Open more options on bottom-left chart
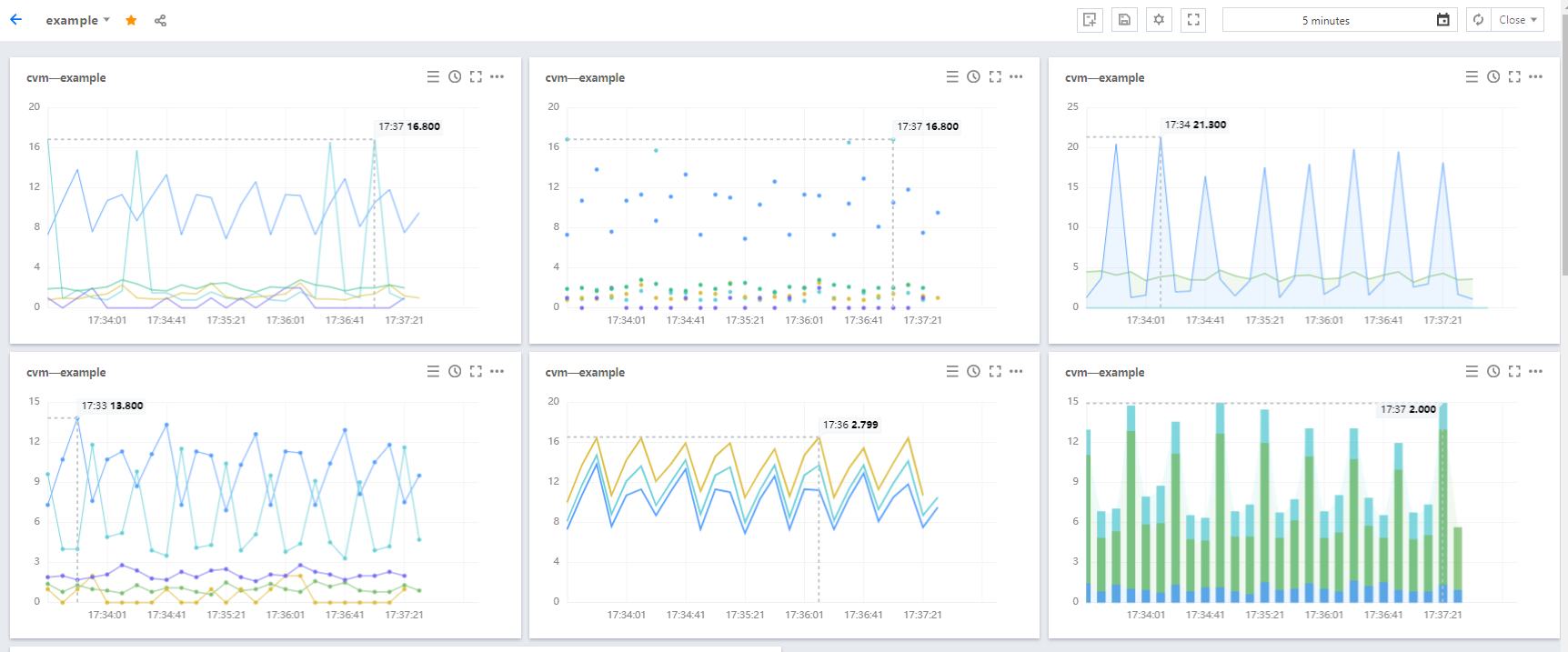The image size is (1568, 652). coord(497,371)
